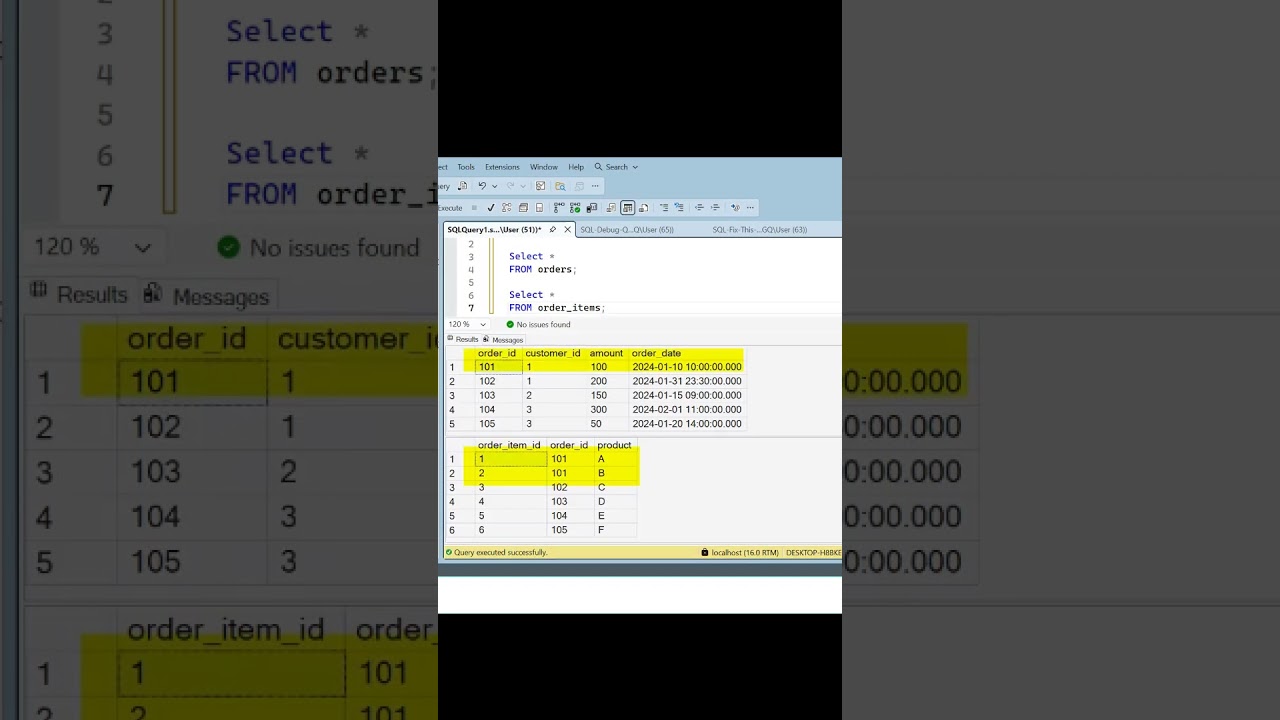Click the grayed Redo arrow icon

coord(511,186)
